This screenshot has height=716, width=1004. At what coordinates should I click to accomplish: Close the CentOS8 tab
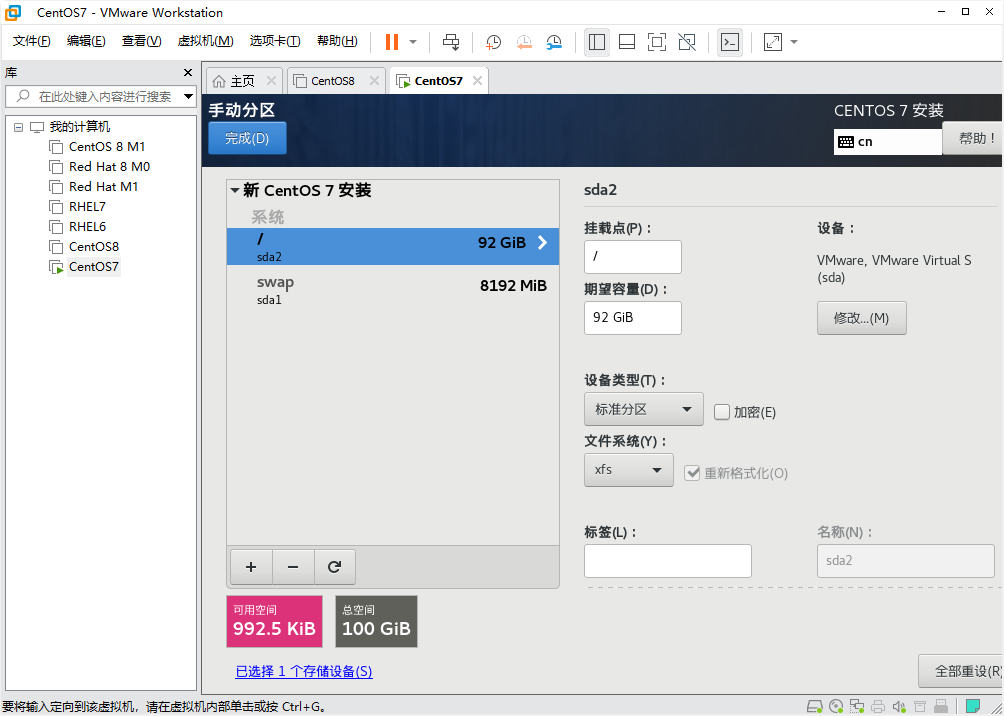click(x=375, y=81)
